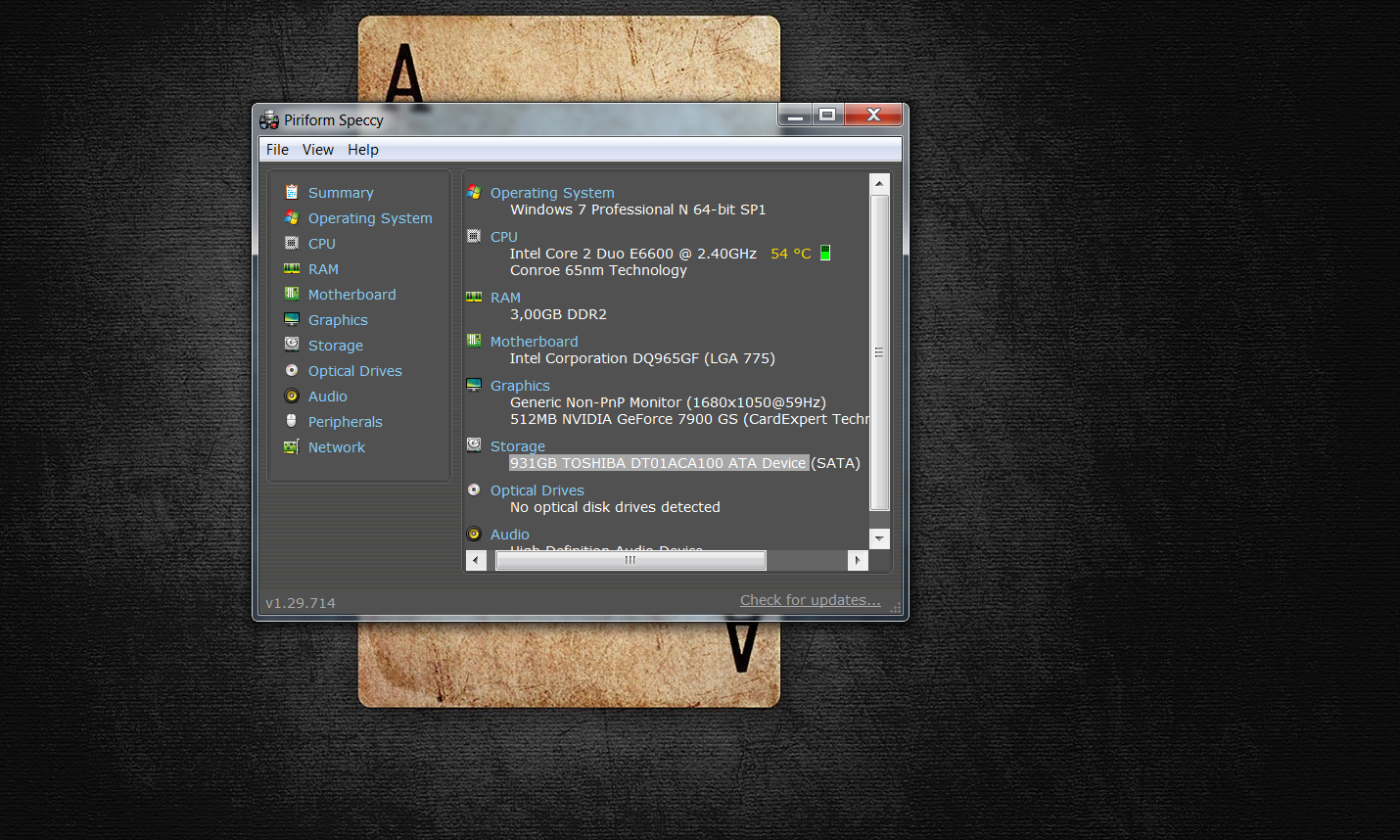Click the CPU heading link in summary
The image size is (1400, 840).
coord(504,237)
